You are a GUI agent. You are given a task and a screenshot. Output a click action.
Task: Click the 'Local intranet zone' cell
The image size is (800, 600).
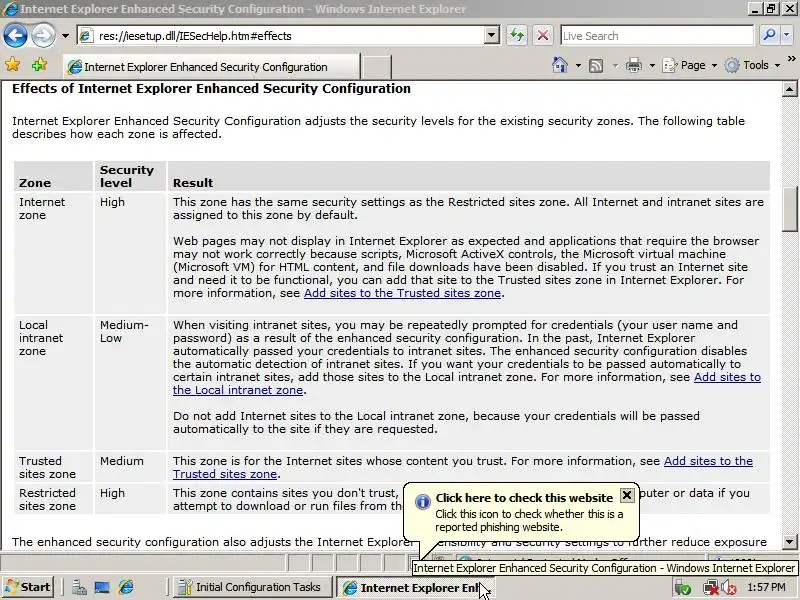click(x=54, y=383)
